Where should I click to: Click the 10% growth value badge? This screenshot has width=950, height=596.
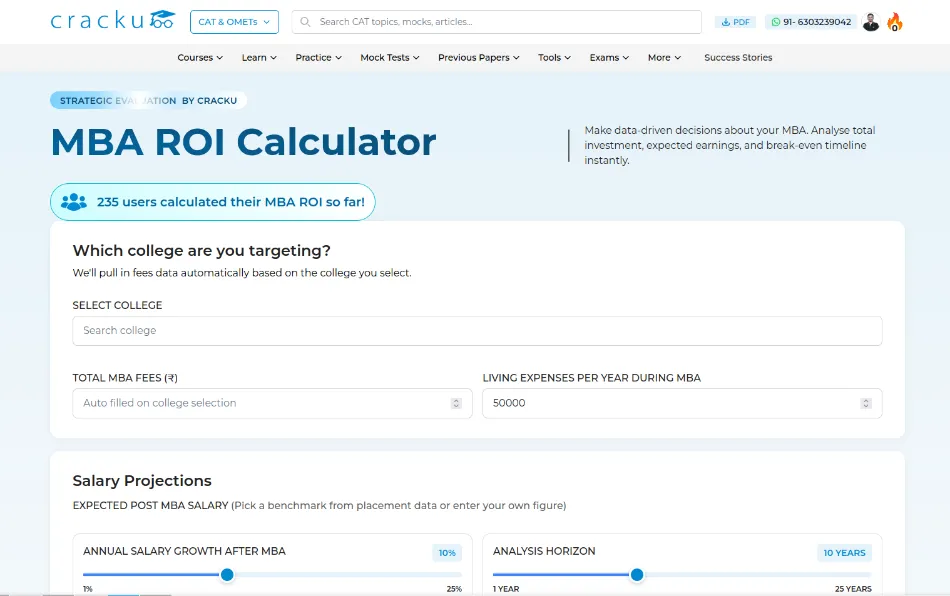447,553
